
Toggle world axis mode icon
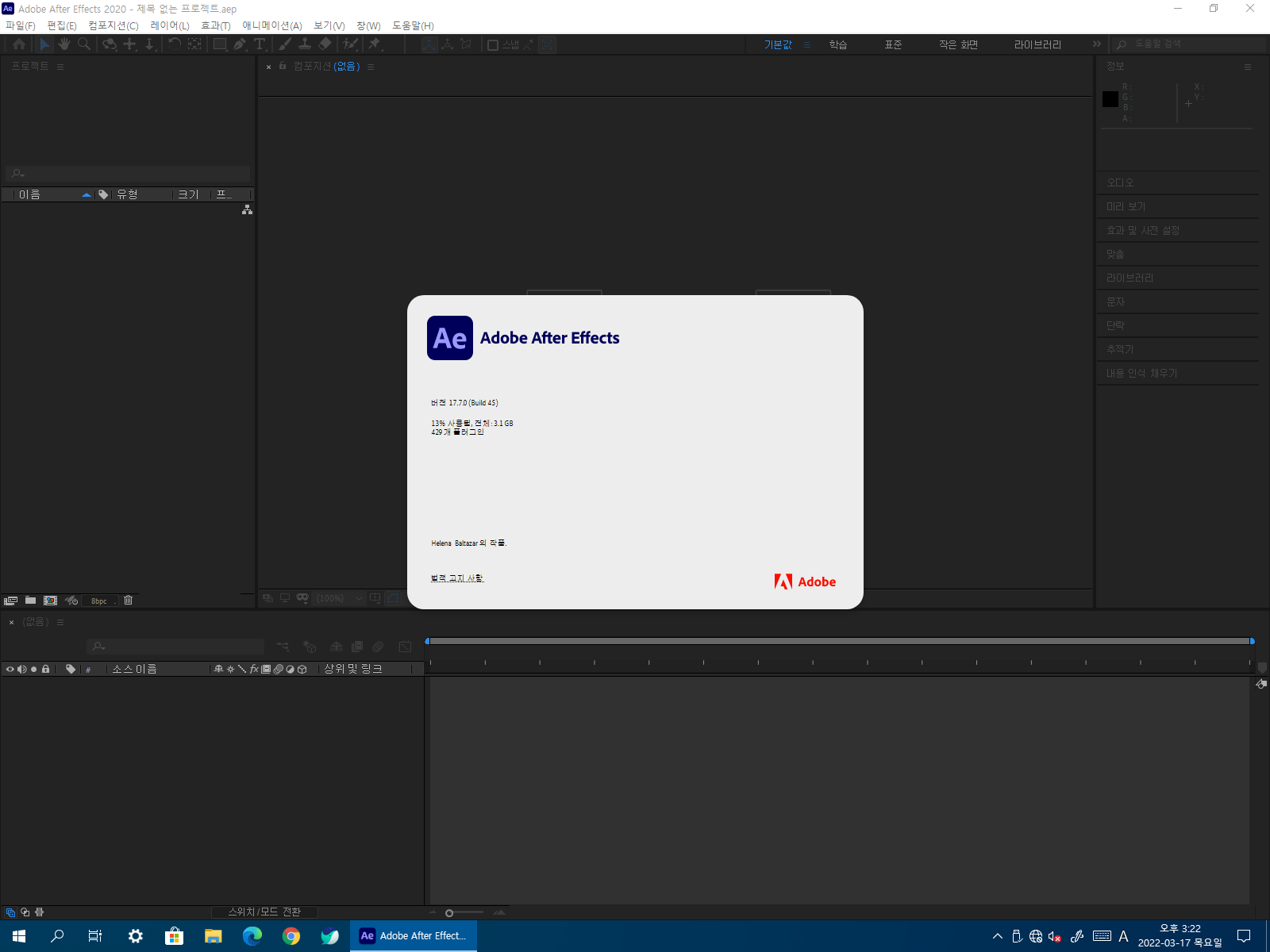pos(448,44)
